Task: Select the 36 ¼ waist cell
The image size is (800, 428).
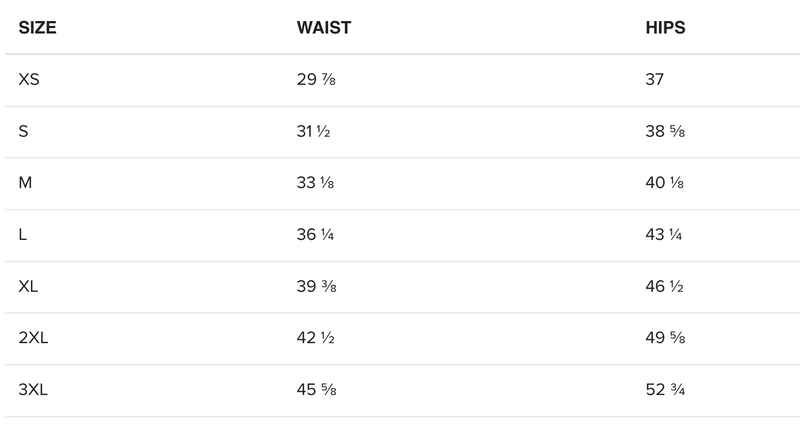Action: (316, 235)
